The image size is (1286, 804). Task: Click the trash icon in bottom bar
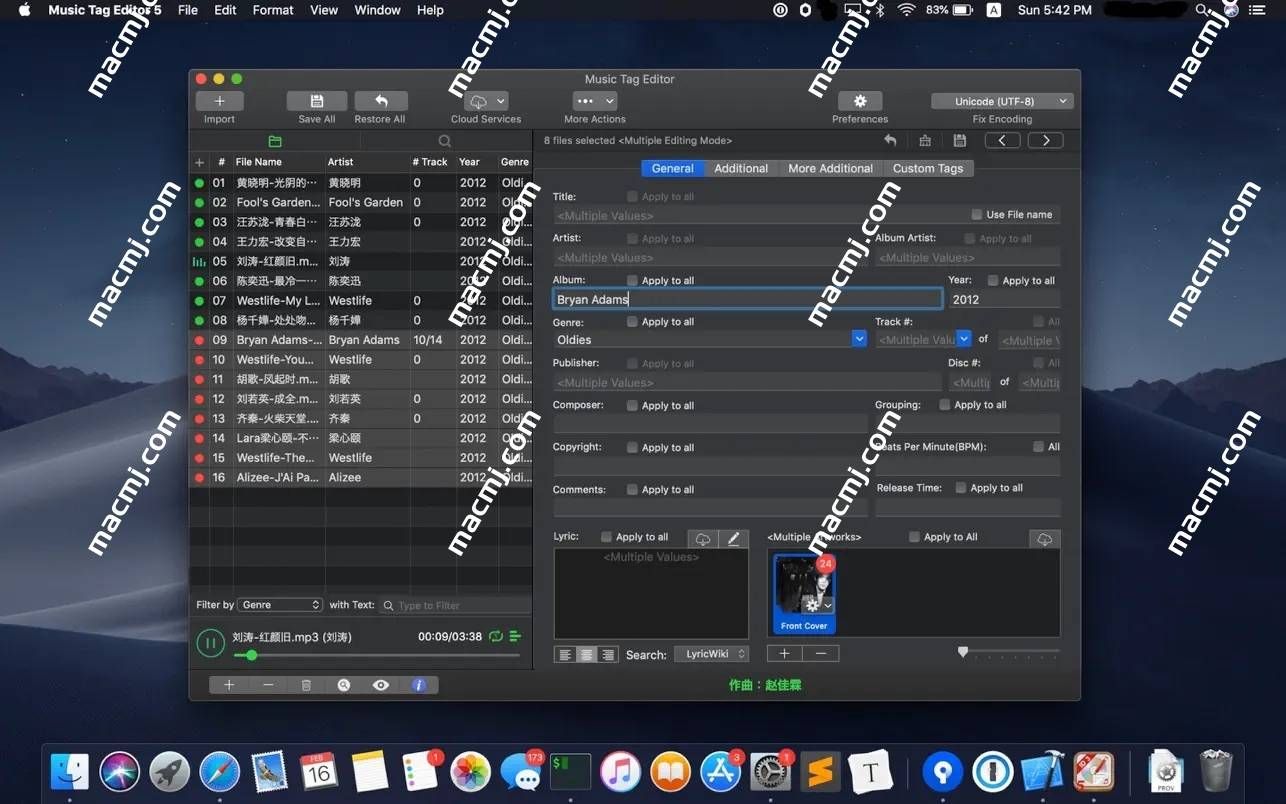(306, 685)
